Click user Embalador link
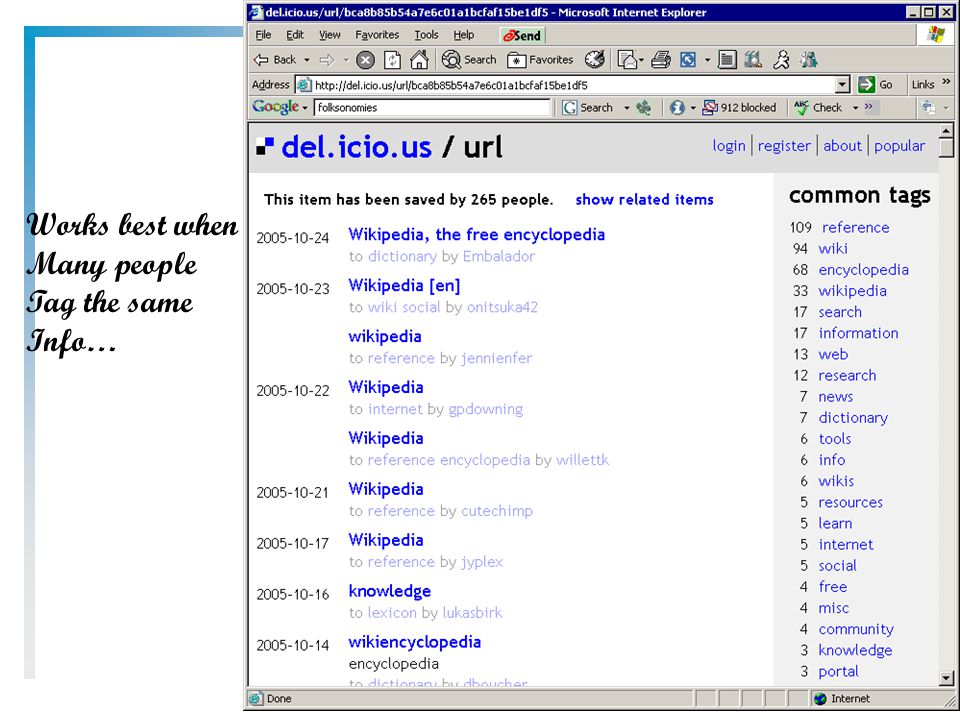 [x=498, y=257]
